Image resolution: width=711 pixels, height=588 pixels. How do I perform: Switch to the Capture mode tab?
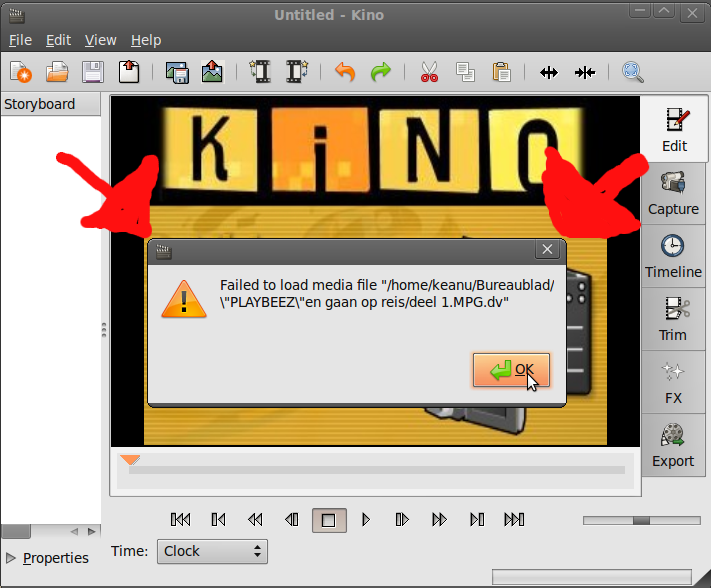(x=673, y=193)
